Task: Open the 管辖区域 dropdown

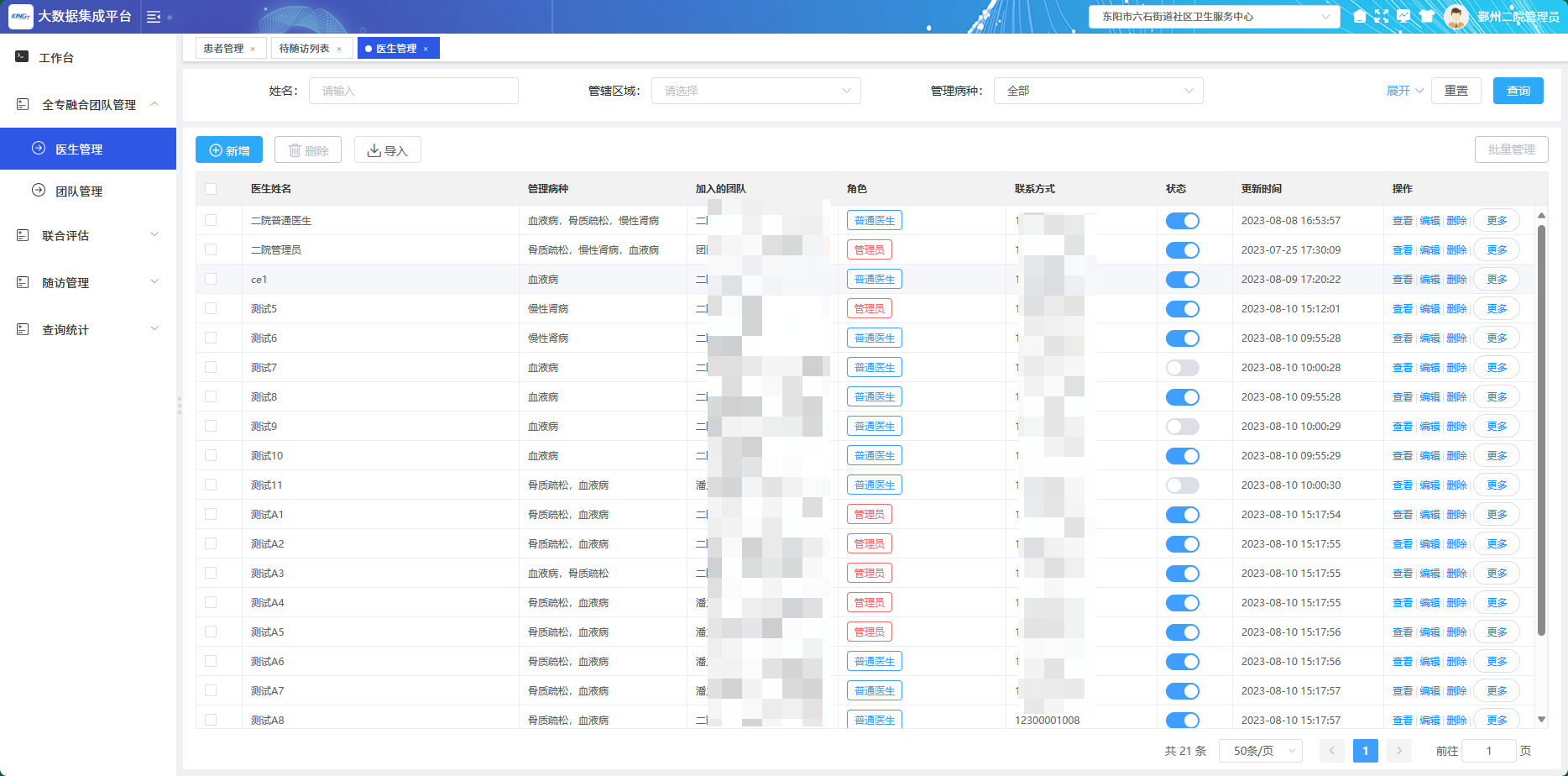Action: 756,91
